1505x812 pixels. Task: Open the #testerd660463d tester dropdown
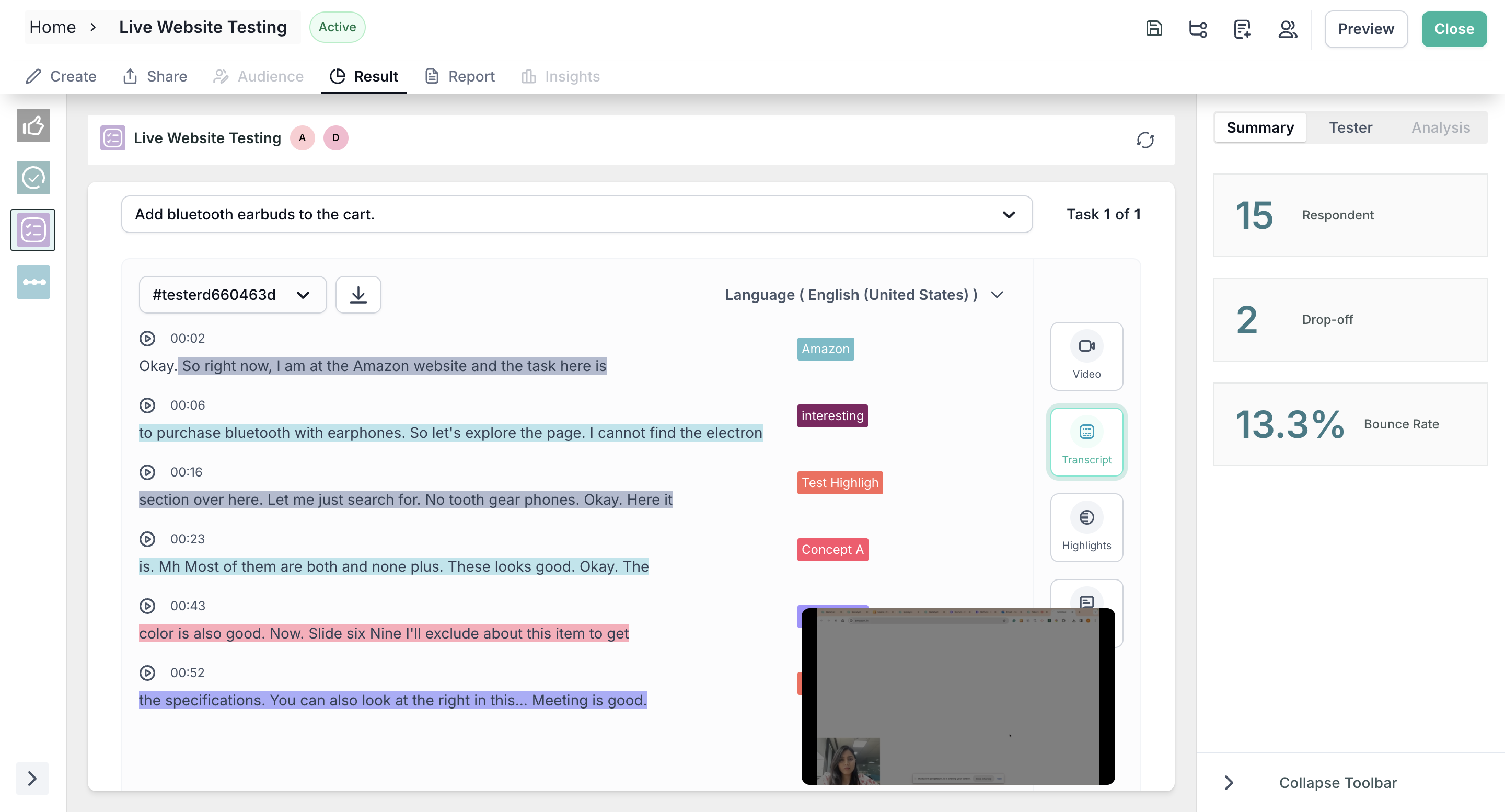pyautogui.click(x=233, y=295)
